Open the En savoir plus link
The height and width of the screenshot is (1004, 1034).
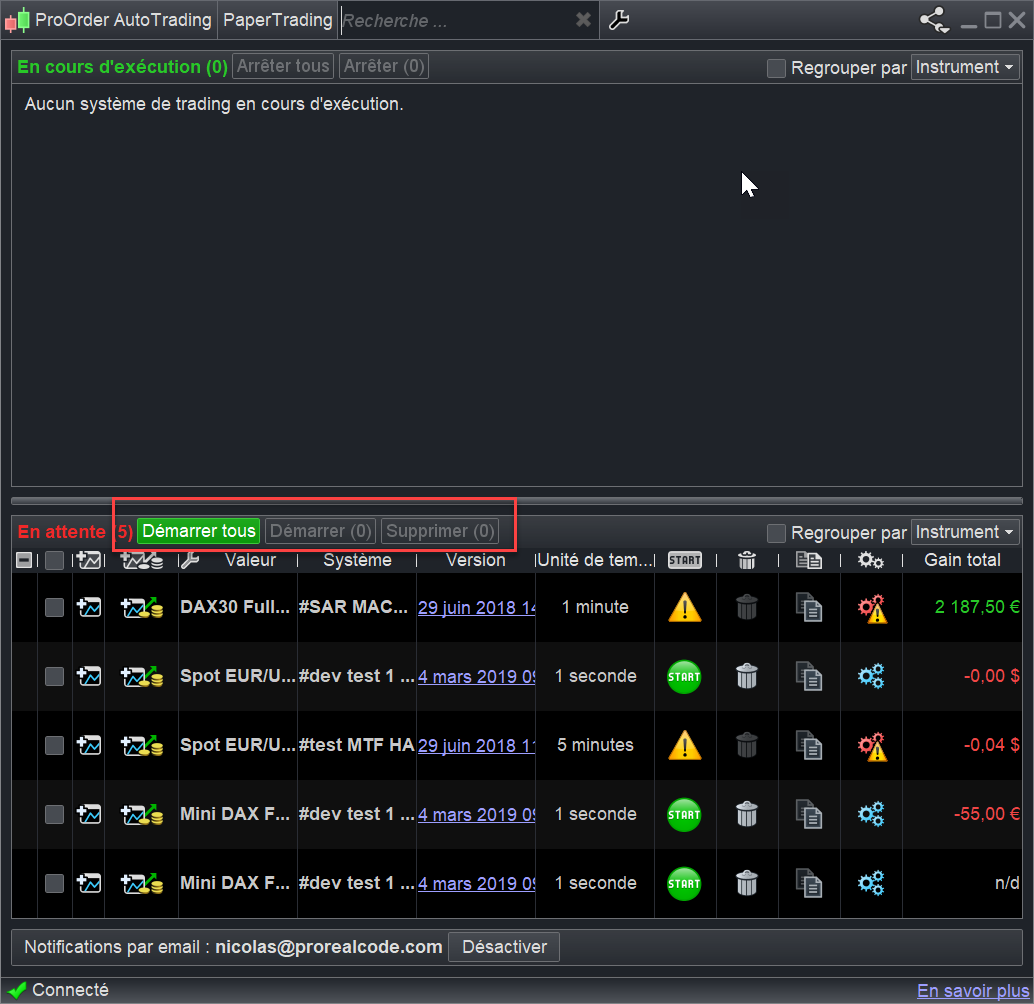[x=973, y=991]
